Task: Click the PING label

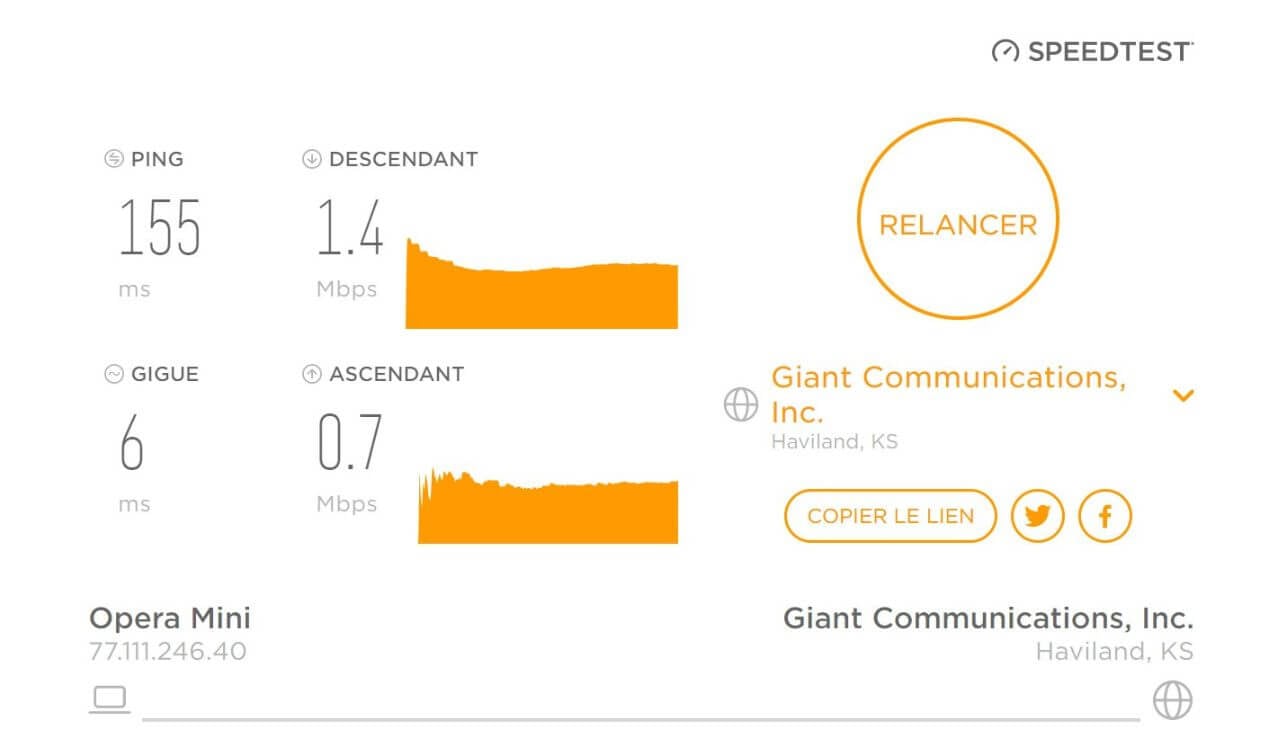Action: pyautogui.click(x=157, y=159)
